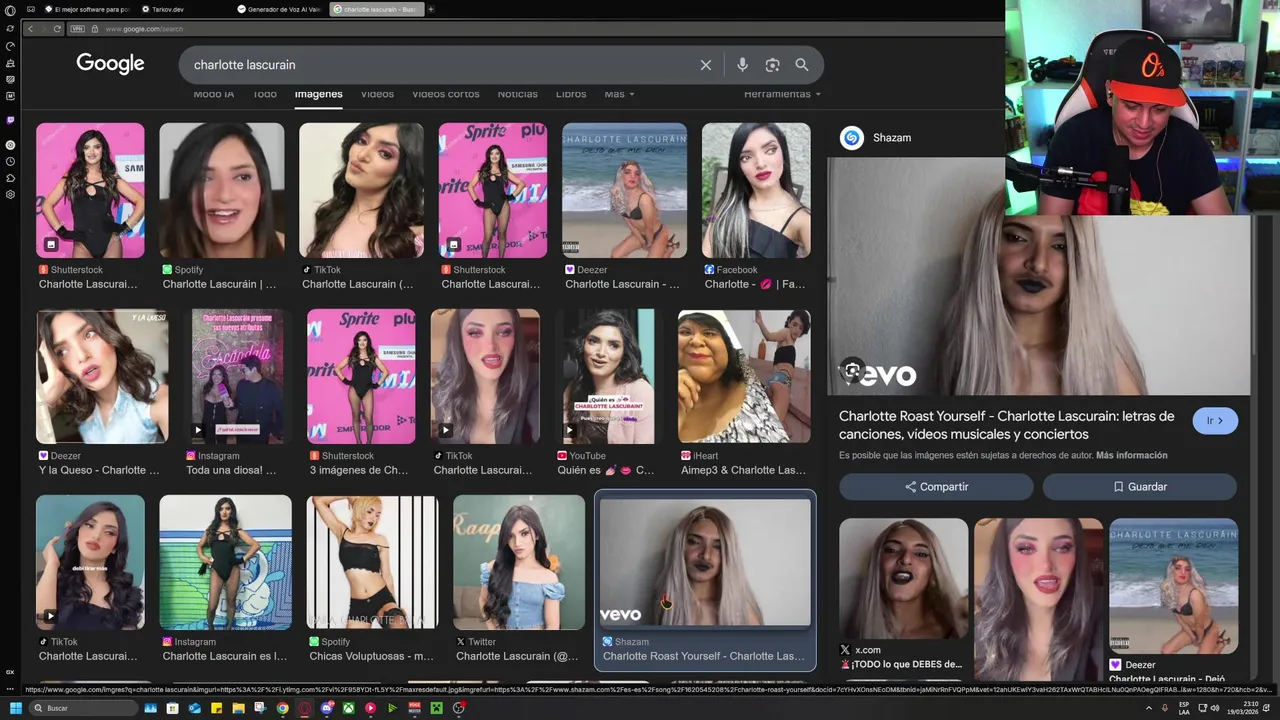Open site security lock icon
Screen dimensions: 1280x720
point(96,29)
